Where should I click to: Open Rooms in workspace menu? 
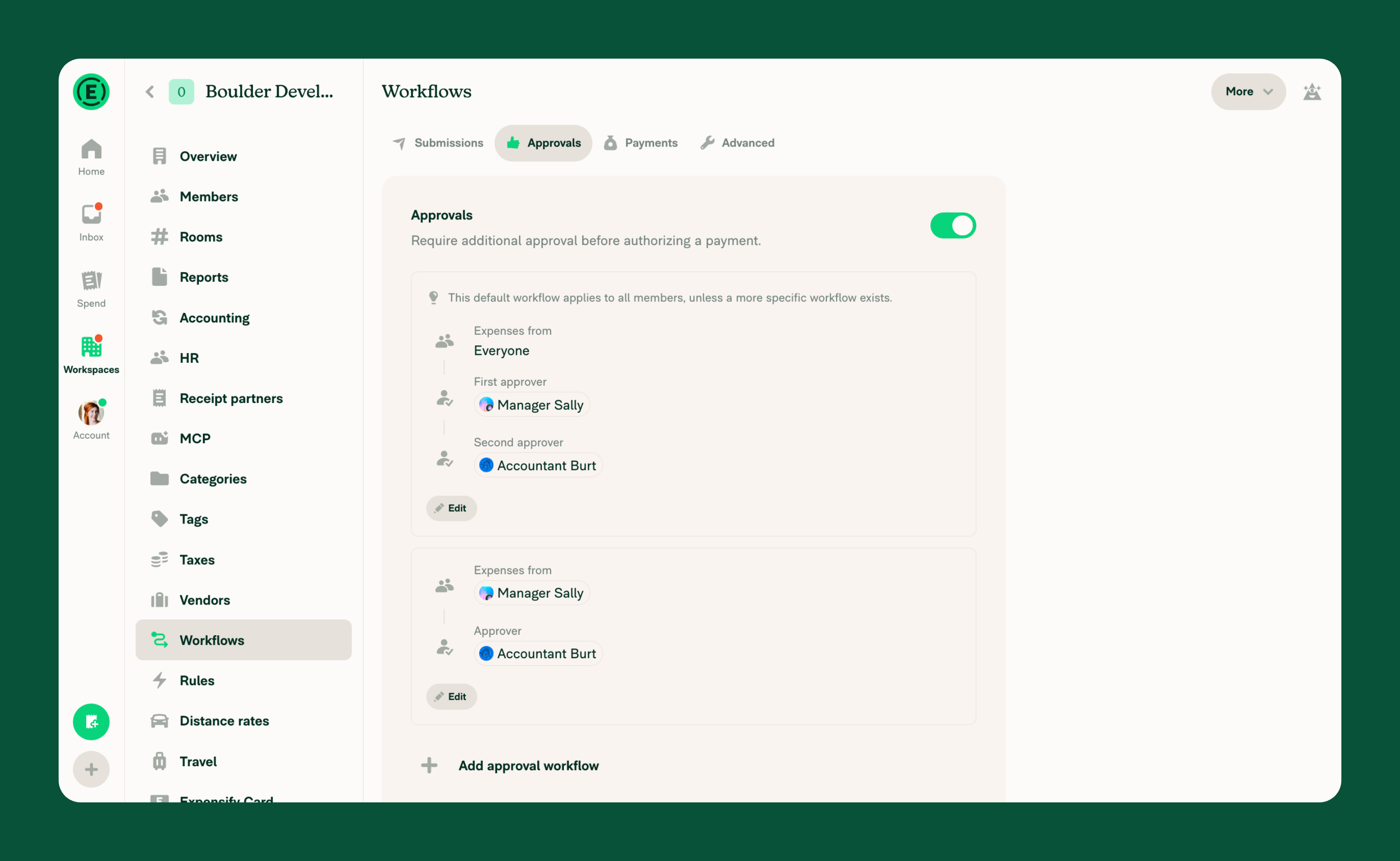pyautogui.click(x=243, y=237)
